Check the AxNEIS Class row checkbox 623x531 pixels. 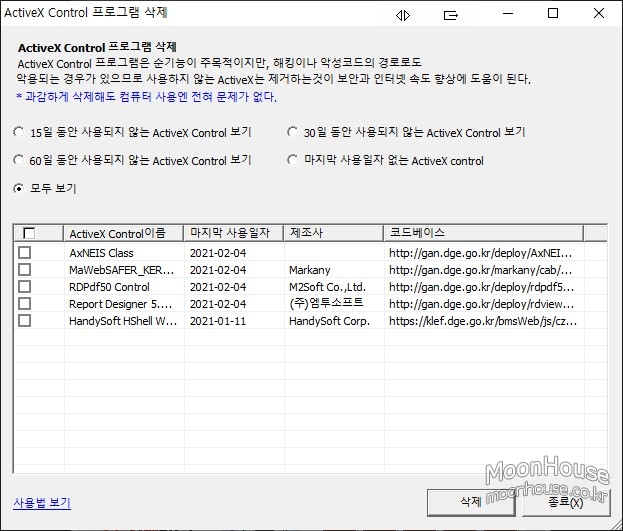[24, 252]
